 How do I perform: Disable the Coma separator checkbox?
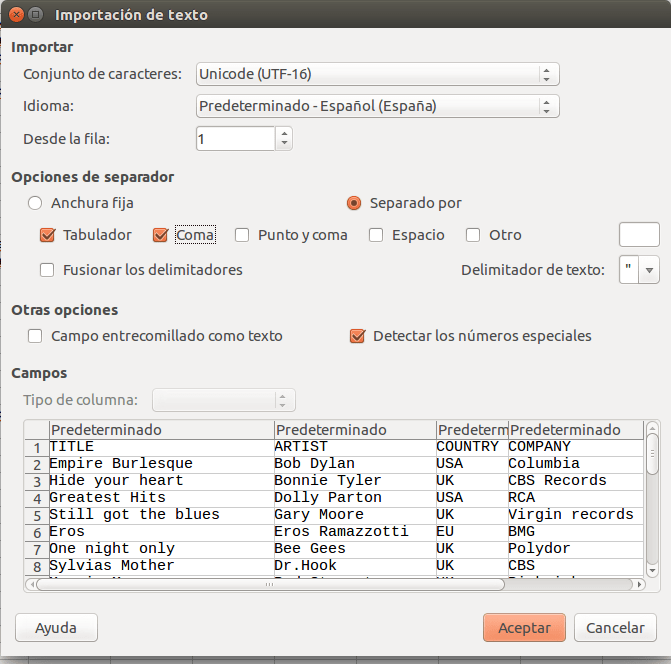click(x=160, y=235)
